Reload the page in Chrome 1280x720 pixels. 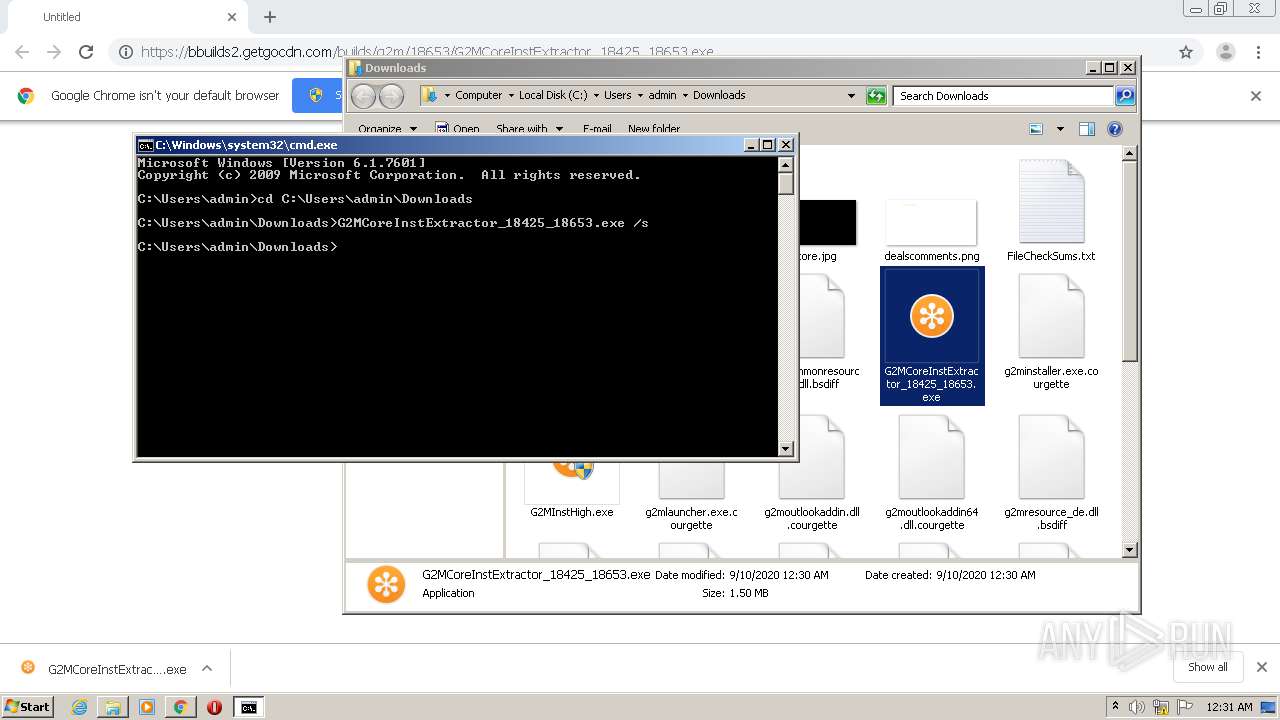[86, 52]
